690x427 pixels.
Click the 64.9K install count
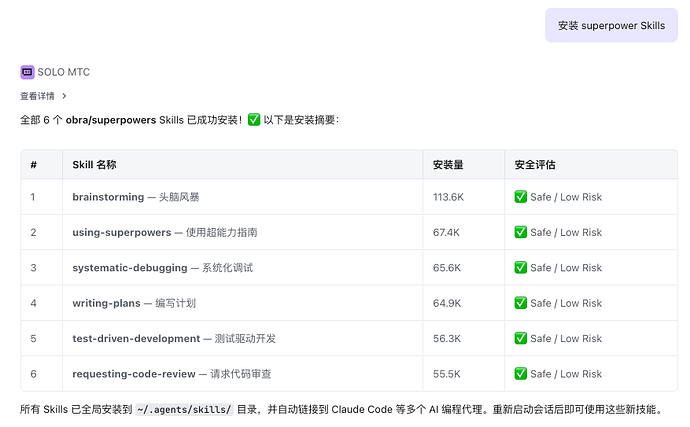[447, 303]
